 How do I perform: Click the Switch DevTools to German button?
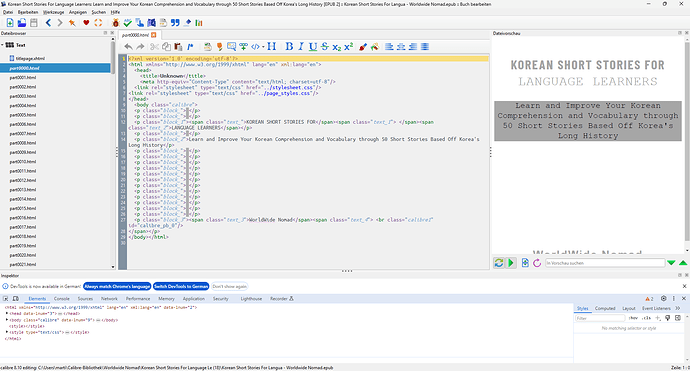click(181, 287)
